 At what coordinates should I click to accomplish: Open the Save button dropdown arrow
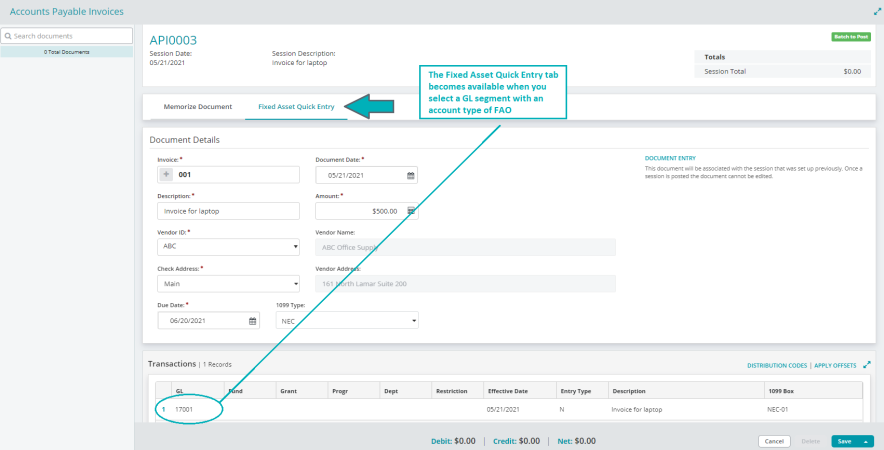tap(867, 441)
